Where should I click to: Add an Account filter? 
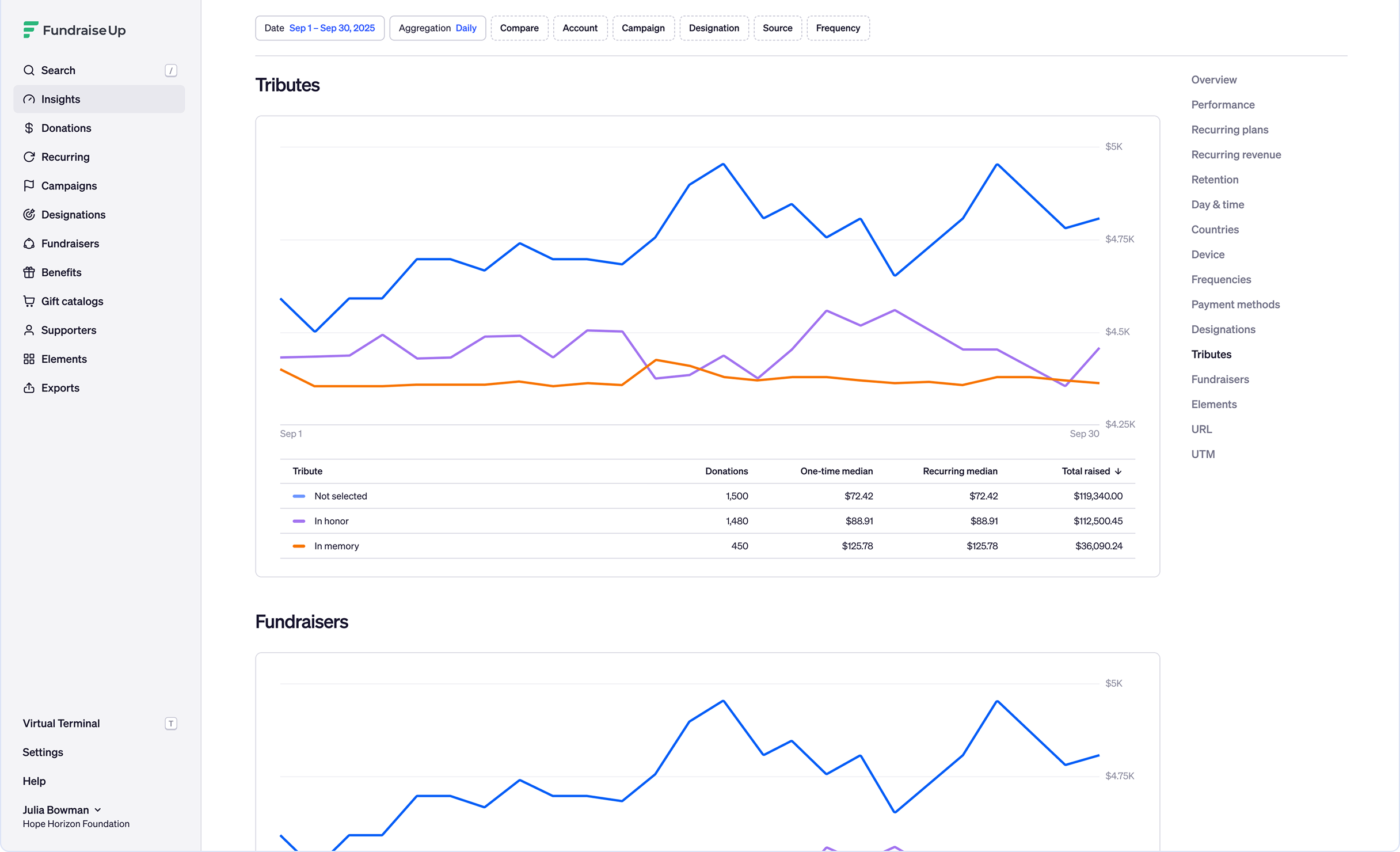[580, 28]
